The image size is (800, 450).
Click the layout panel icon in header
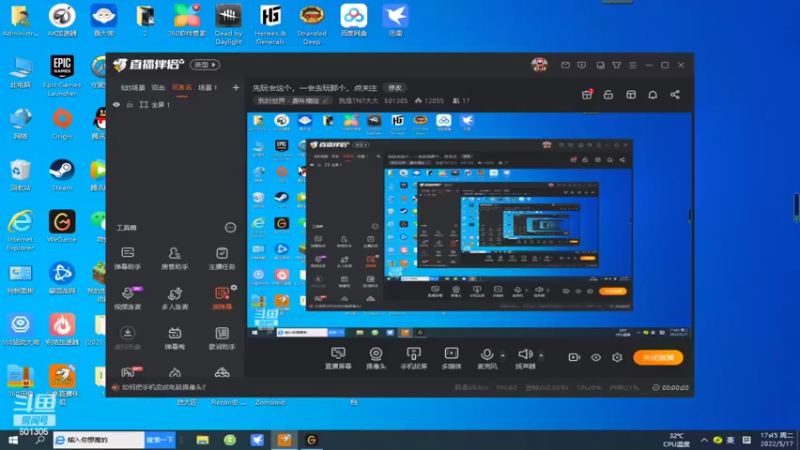tap(631, 95)
